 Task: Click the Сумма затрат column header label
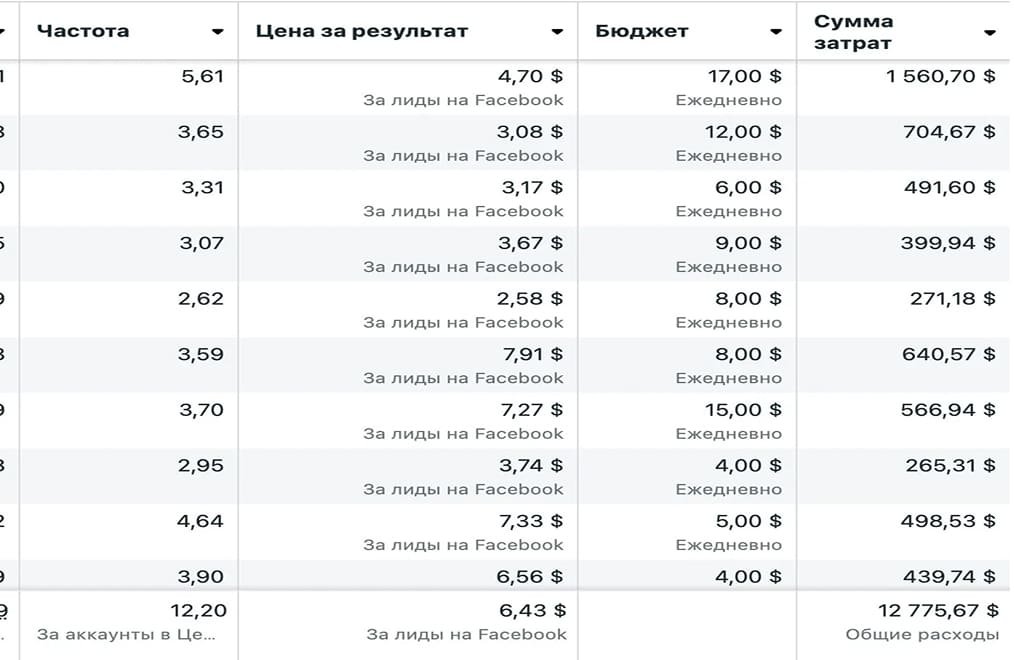click(x=853, y=32)
